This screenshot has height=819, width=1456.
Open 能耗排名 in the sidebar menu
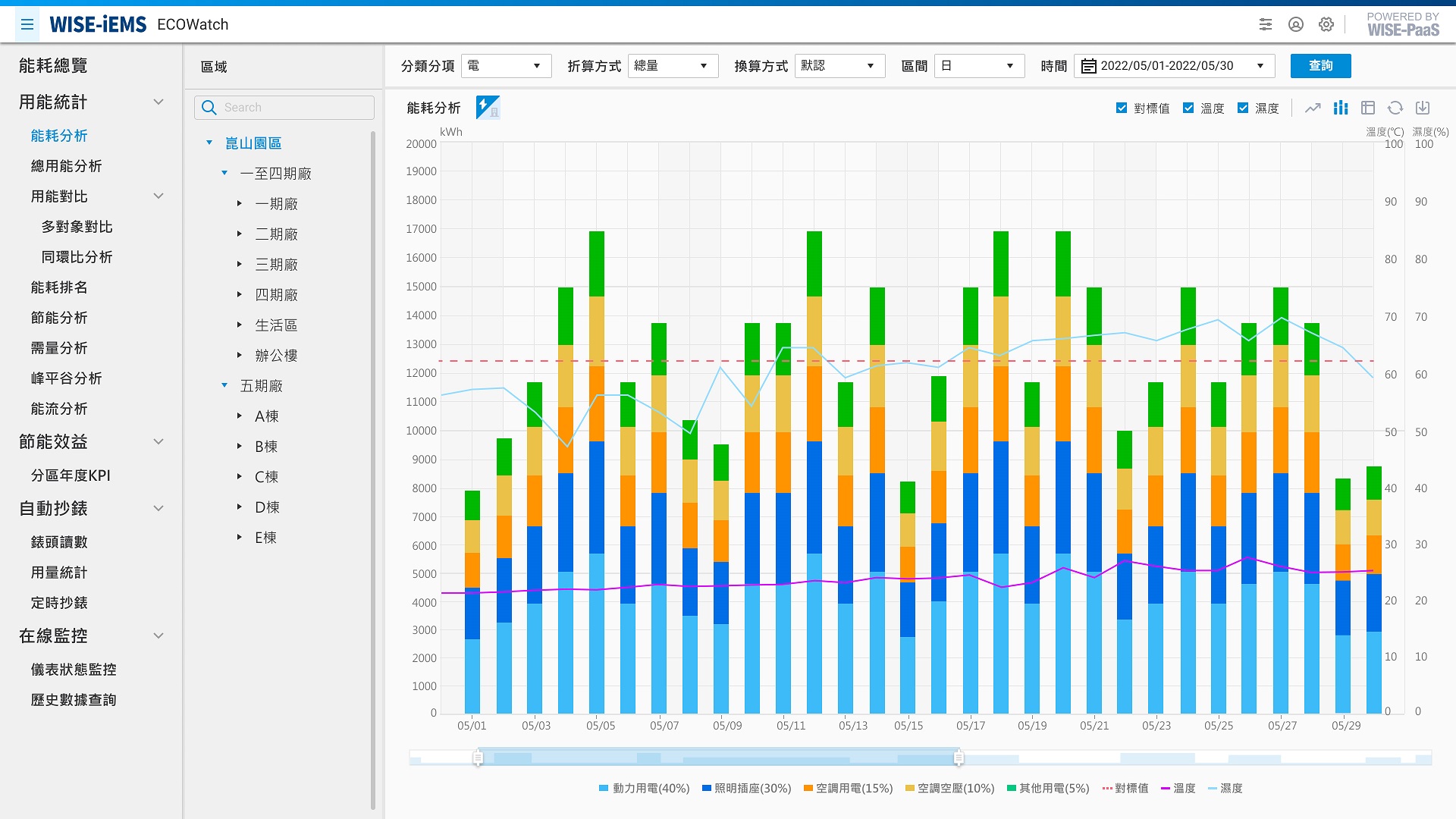(59, 287)
